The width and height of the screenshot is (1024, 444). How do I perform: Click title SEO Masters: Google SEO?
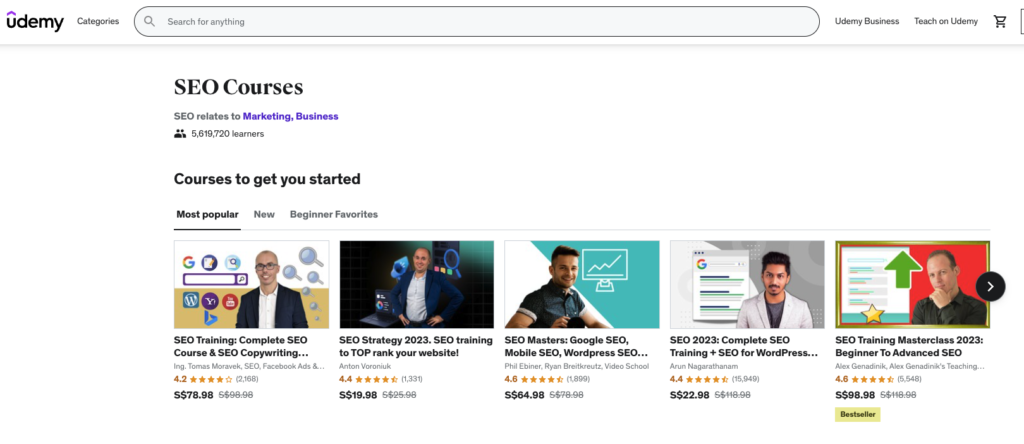pos(576,347)
